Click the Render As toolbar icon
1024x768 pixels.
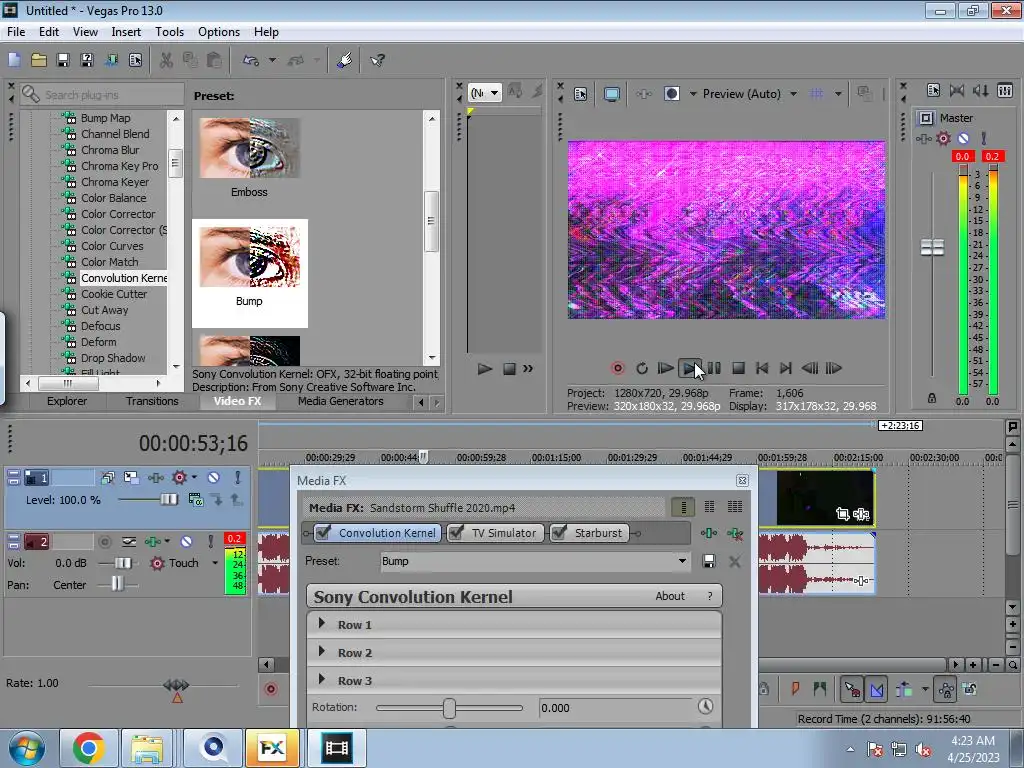tap(112, 61)
